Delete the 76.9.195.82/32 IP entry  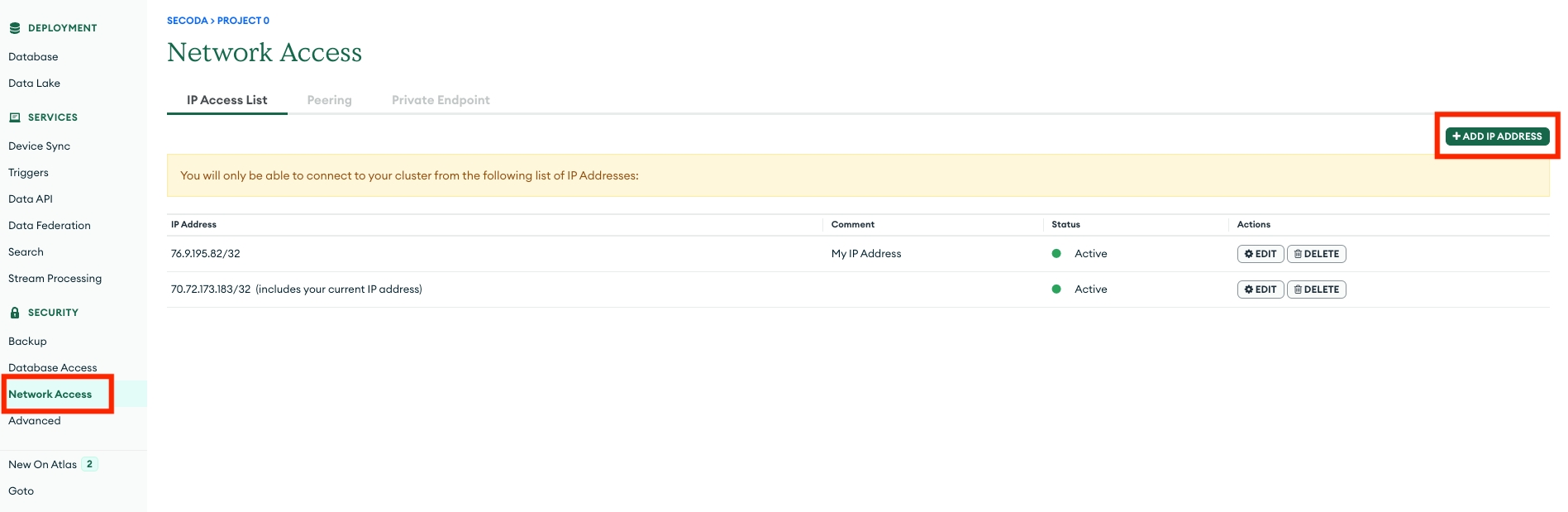(1316, 254)
